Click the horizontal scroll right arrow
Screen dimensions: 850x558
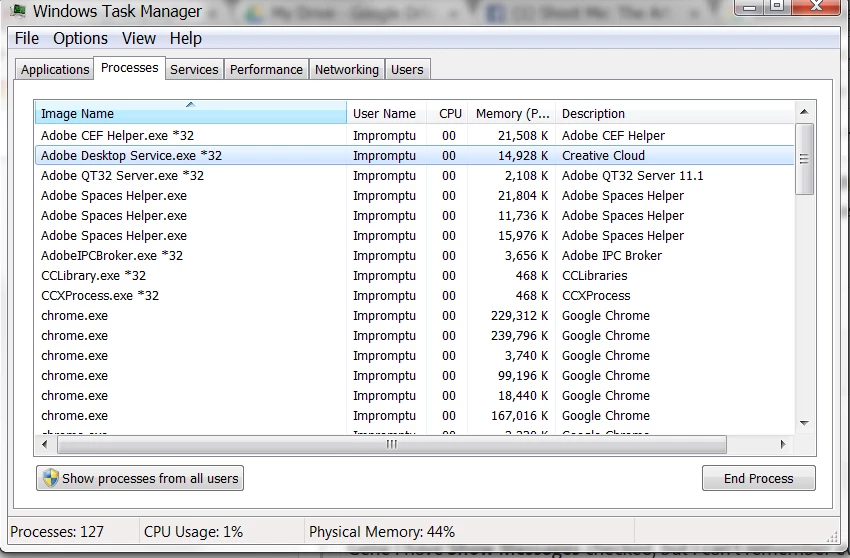(x=782, y=445)
